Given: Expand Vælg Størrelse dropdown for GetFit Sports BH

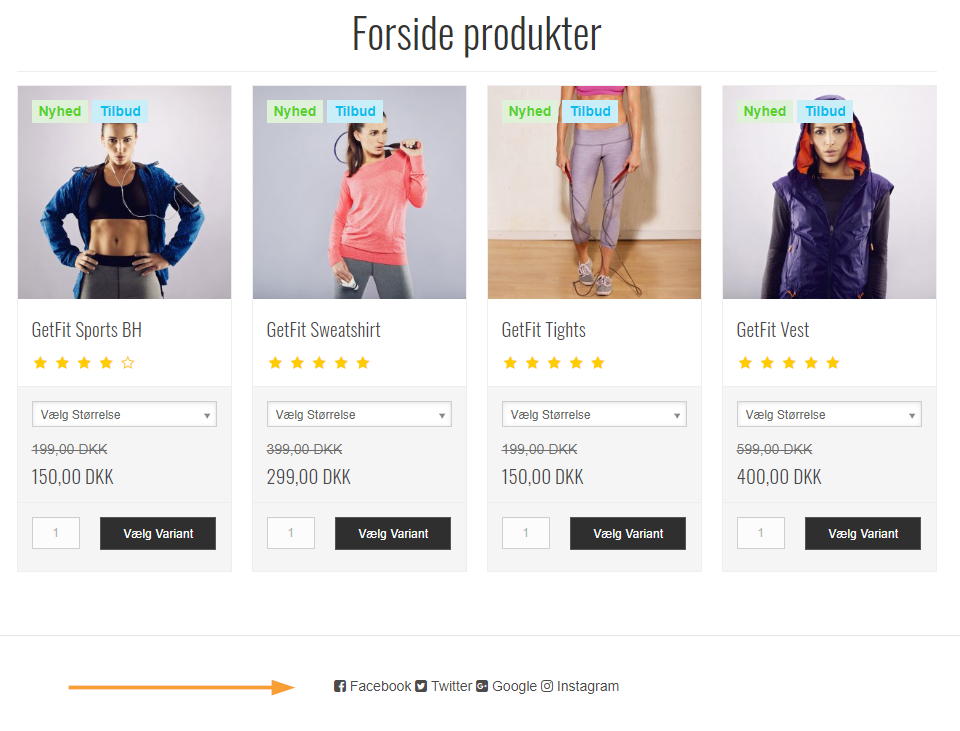Looking at the screenshot, I should point(124,414).
